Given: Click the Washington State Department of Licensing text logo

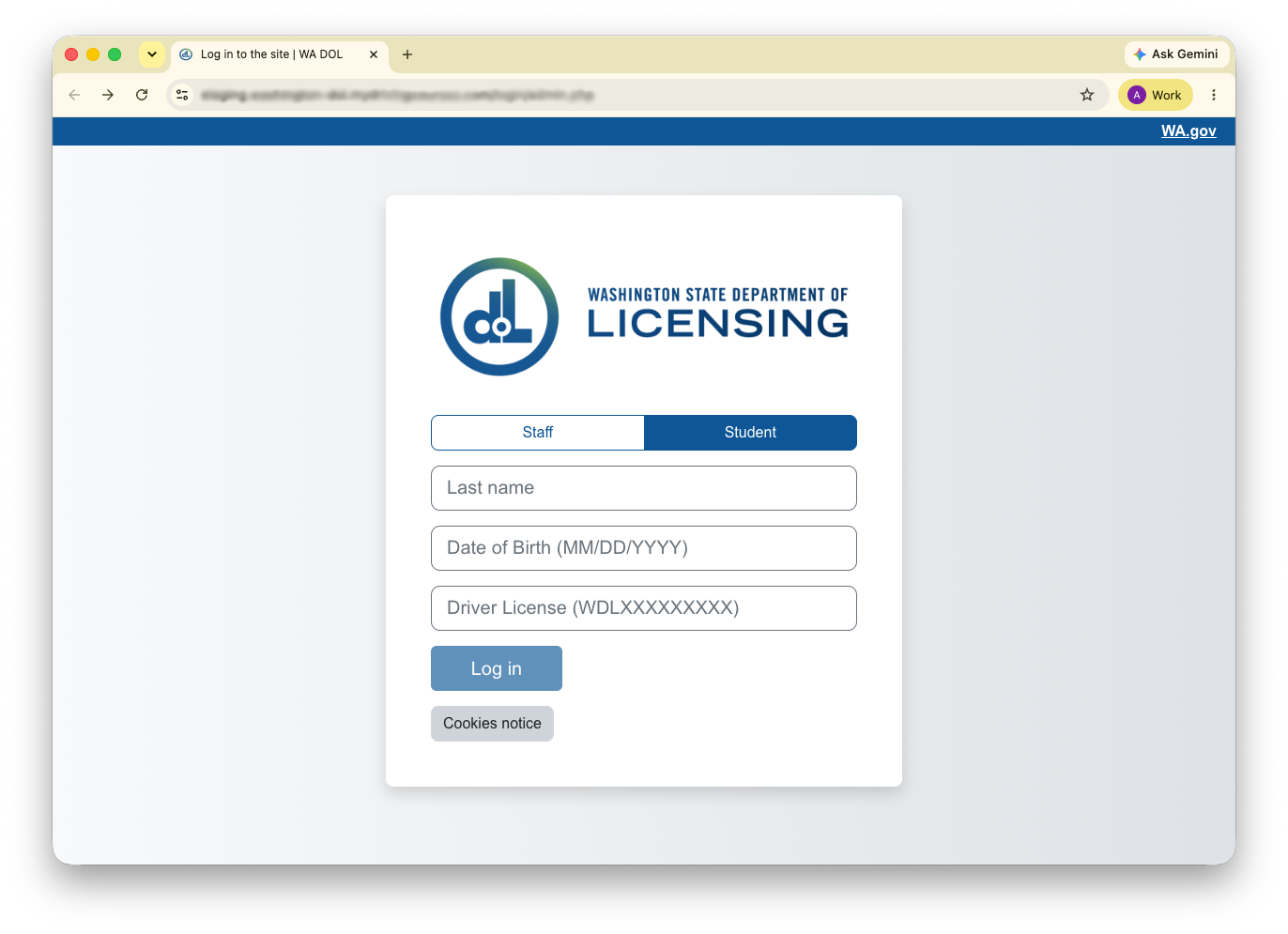Looking at the screenshot, I should tap(718, 313).
